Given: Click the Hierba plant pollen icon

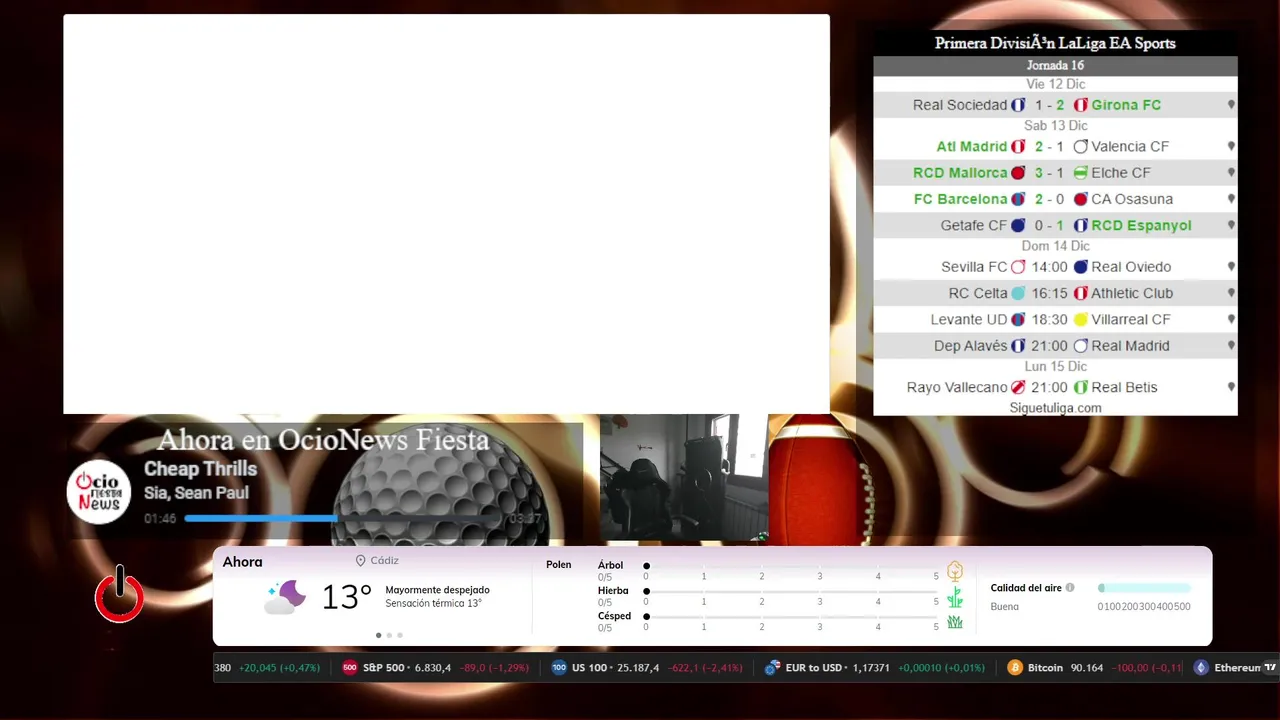Looking at the screenshot, I should tap(955, 597).
